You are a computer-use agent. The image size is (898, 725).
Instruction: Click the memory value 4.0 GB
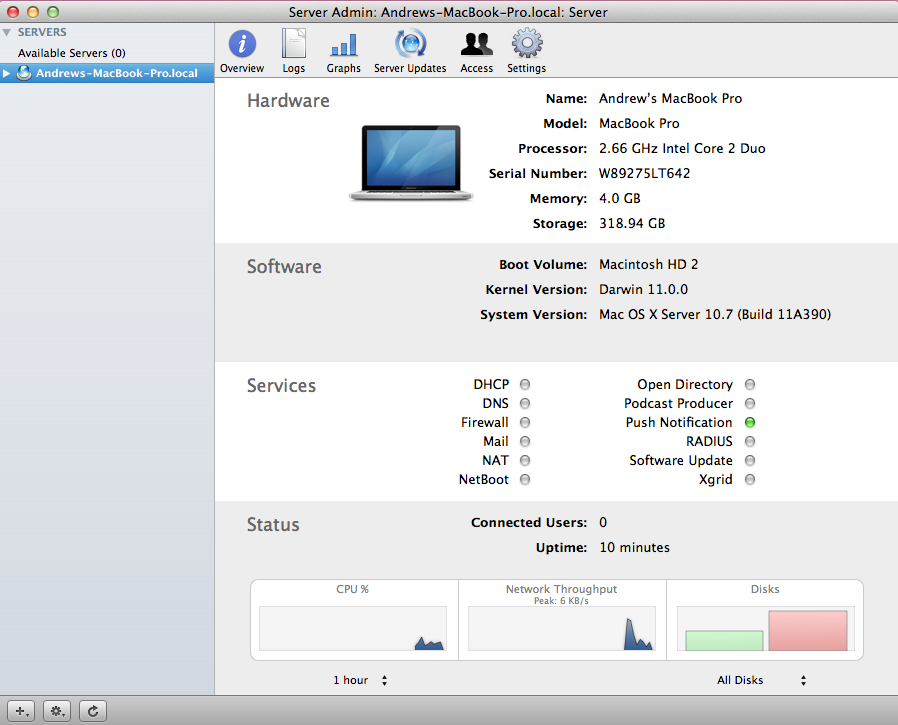tap(620, 198)
